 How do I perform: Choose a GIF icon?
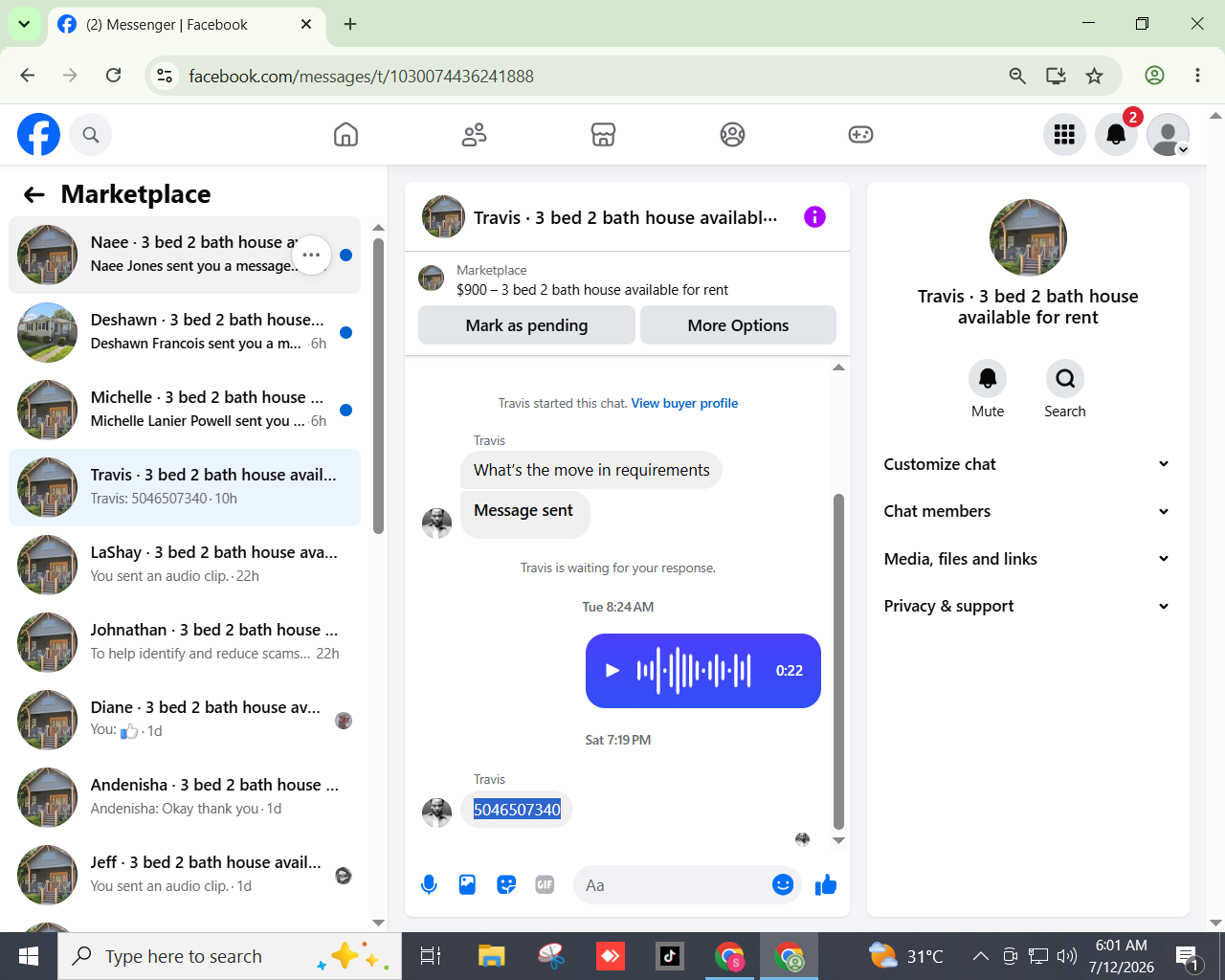545,885
